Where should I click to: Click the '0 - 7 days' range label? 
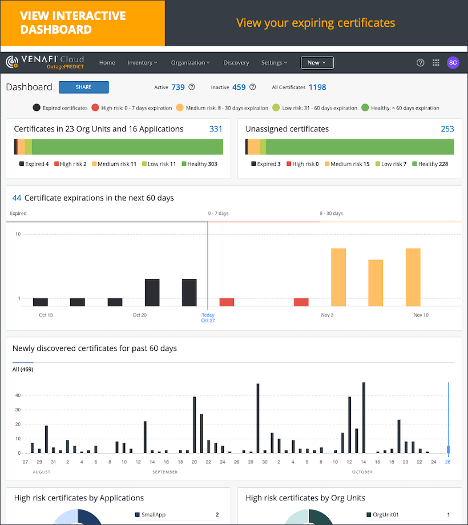(218, 213)
